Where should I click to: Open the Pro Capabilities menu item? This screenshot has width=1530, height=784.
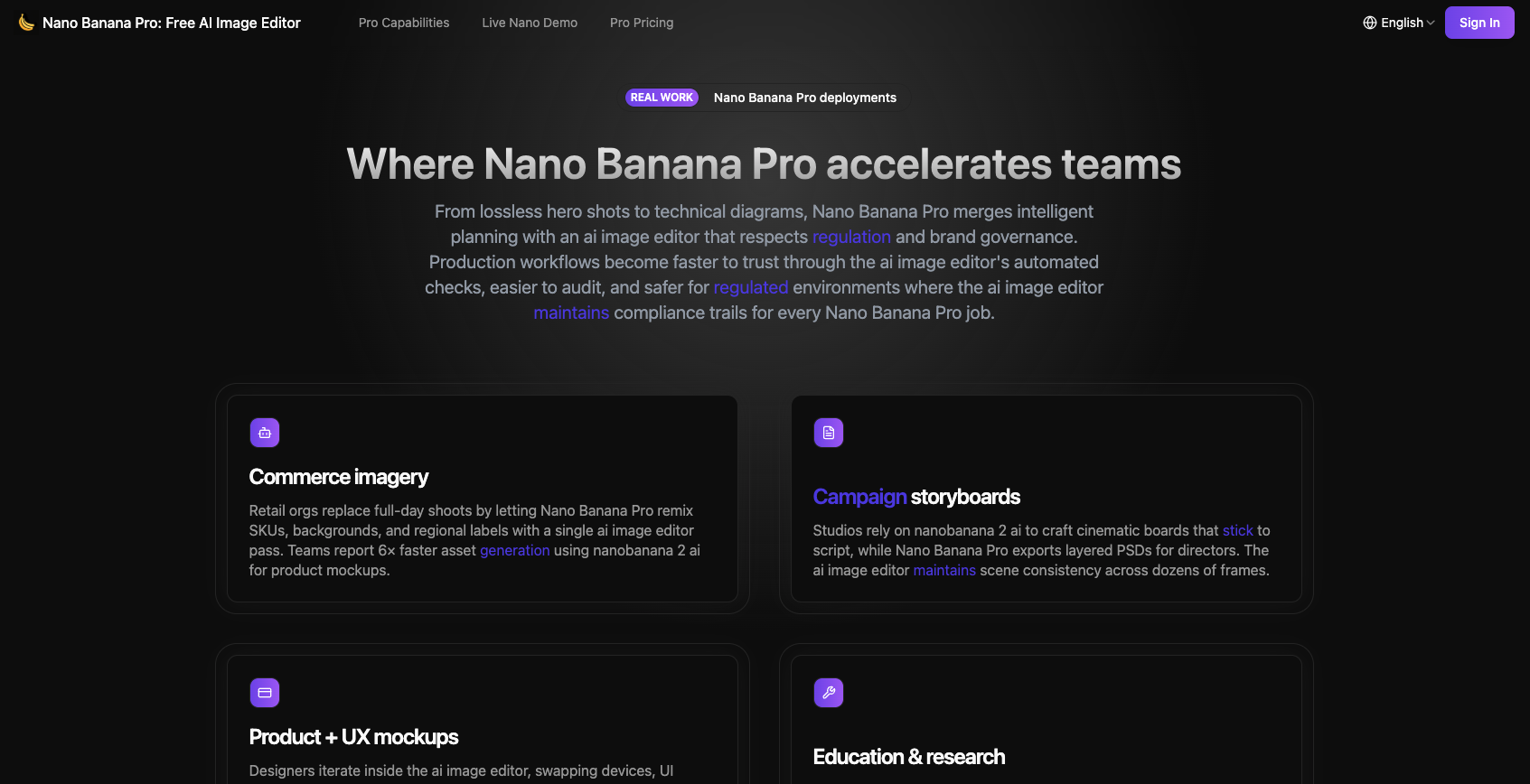(x=404, y=23)
